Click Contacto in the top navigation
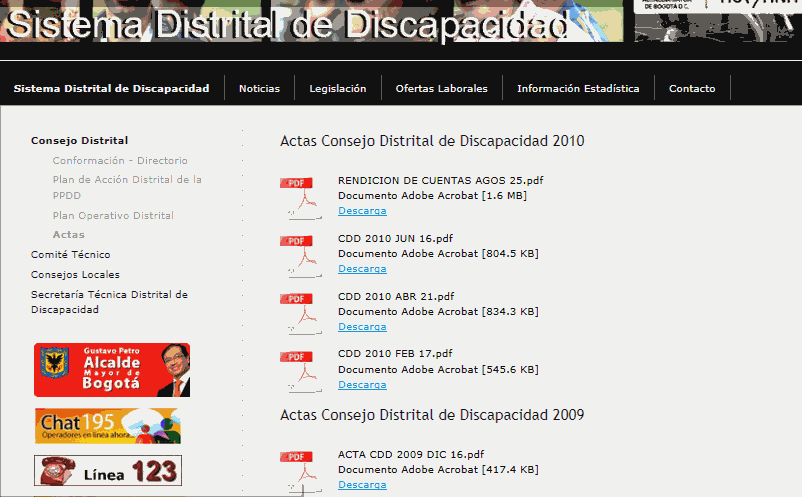Viewport: 802px width, 497px height. (692, 88)
